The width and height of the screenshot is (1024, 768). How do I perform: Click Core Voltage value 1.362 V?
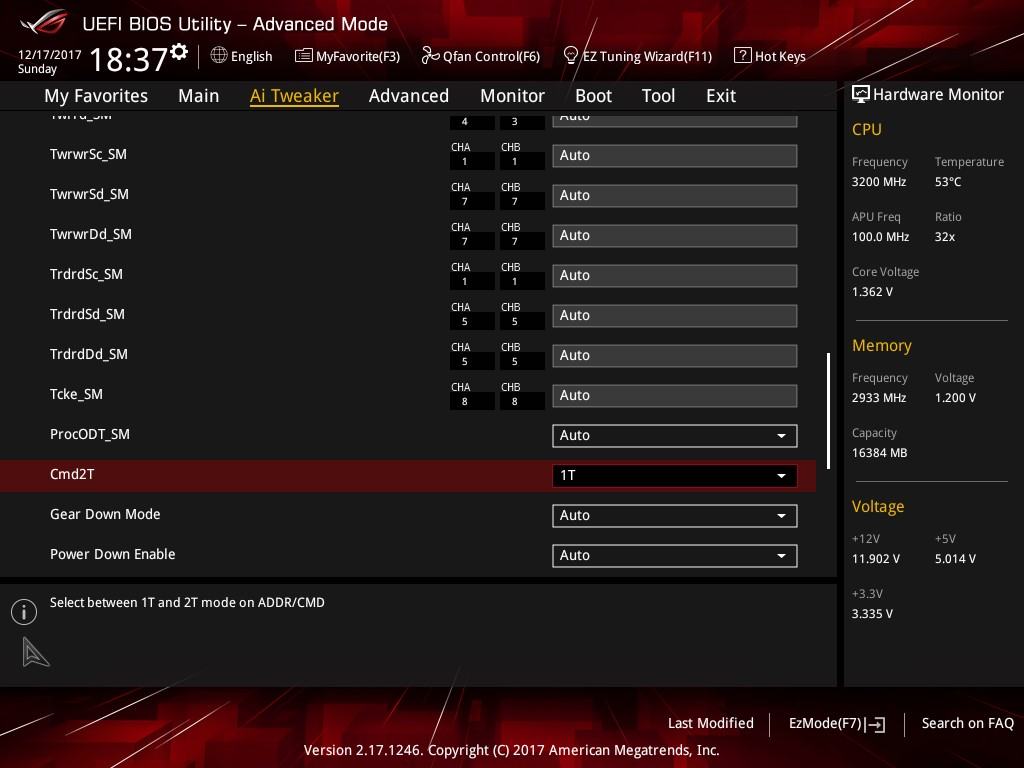pyautogui.click(x=872, y=292)
